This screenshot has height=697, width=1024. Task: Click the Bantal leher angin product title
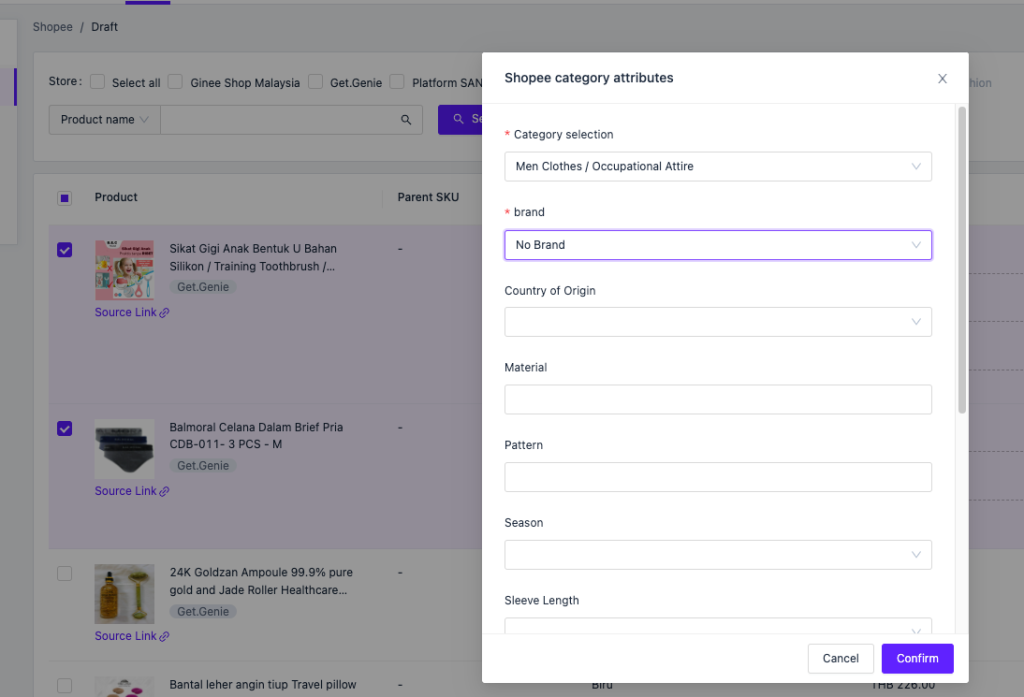click(263, 685)
